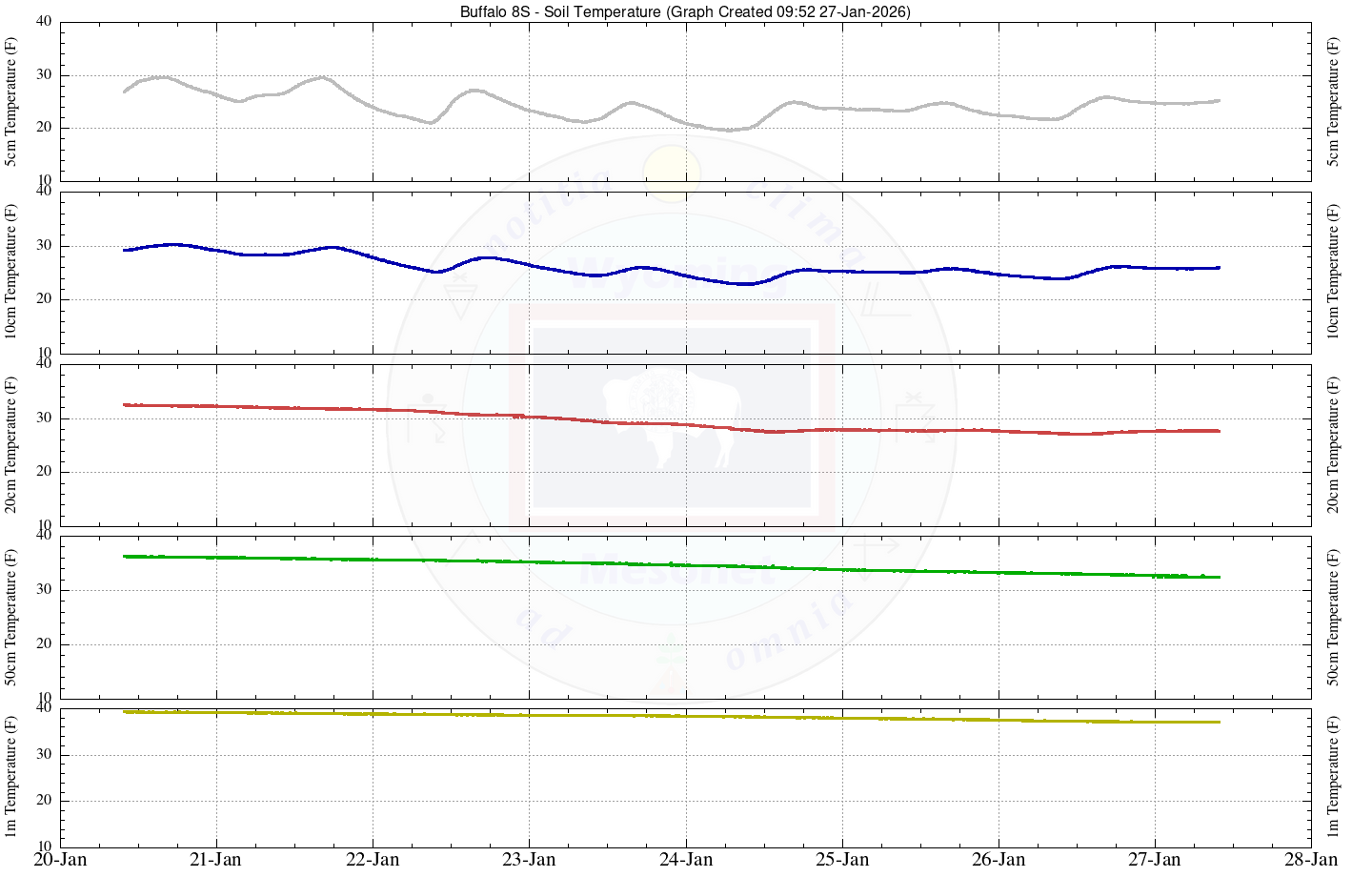Click the 23-Jan date tick label
Screen dimensions: 1372x877
[x=529, y=860]
